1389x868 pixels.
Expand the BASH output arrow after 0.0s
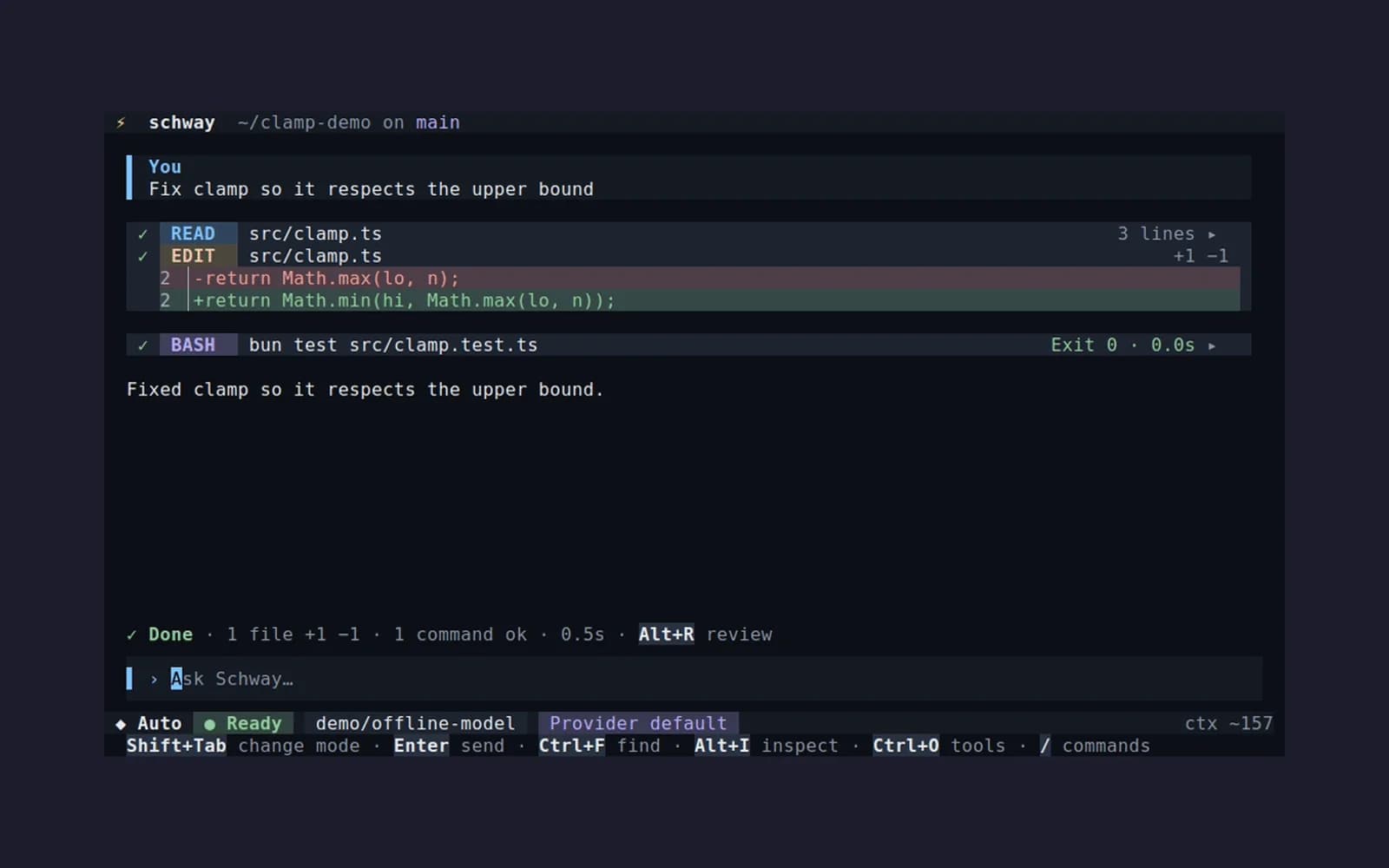tap(1212, 345)
